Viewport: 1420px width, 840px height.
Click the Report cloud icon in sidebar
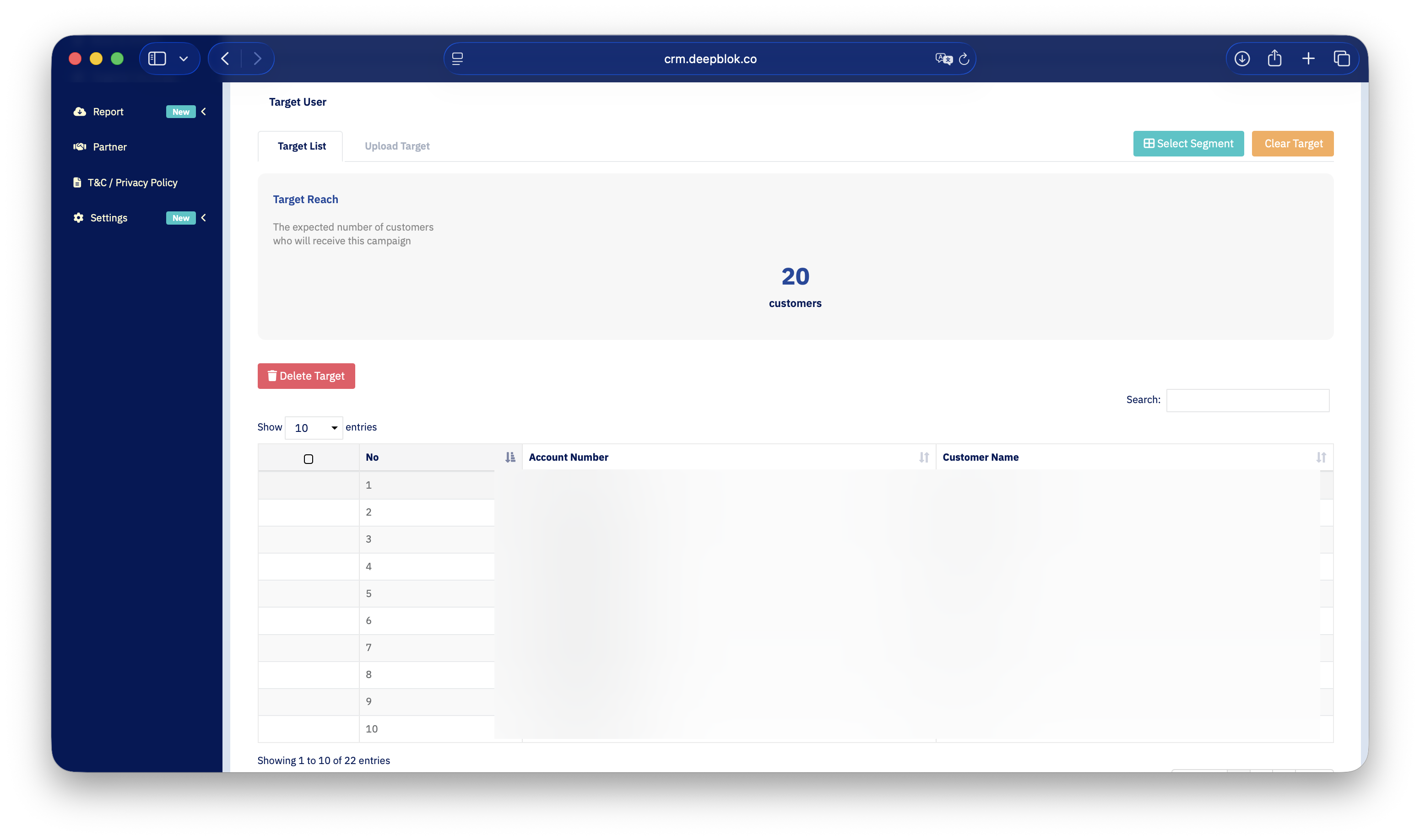coord(80,112)
